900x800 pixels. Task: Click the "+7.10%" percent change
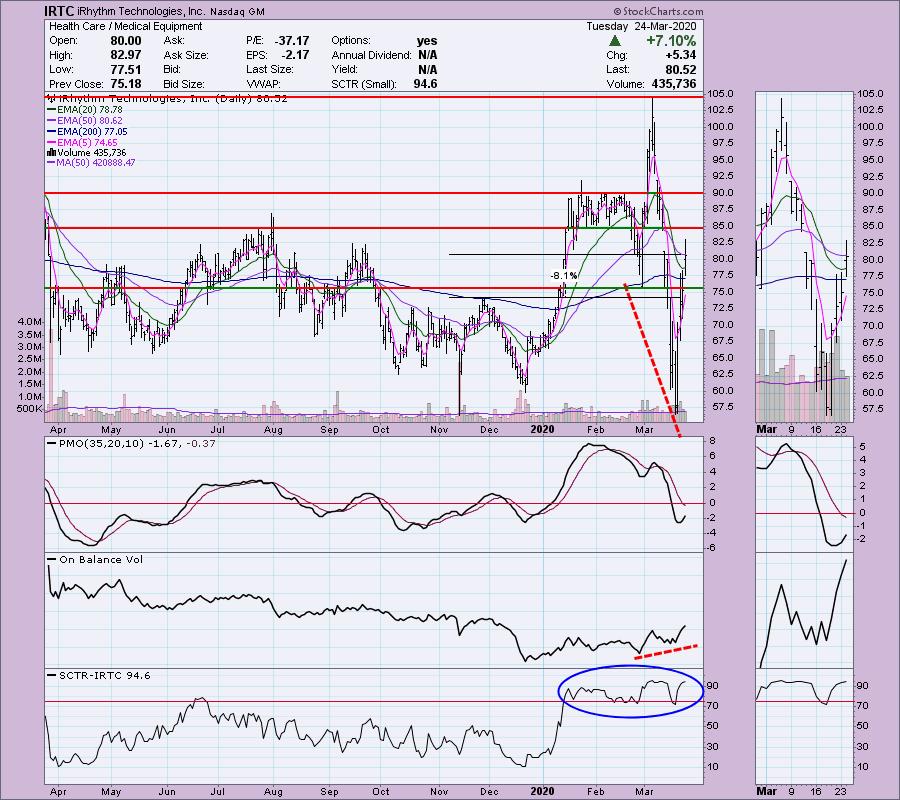point(671,41)
